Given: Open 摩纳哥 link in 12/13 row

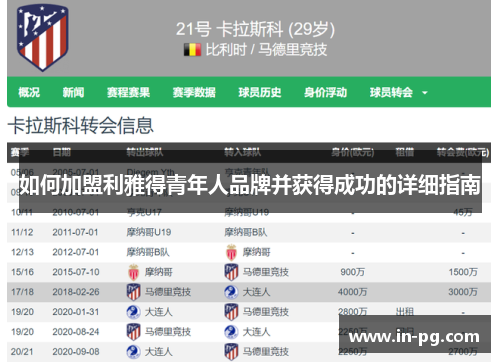Looking at the screenshot, I should [256, 252].
